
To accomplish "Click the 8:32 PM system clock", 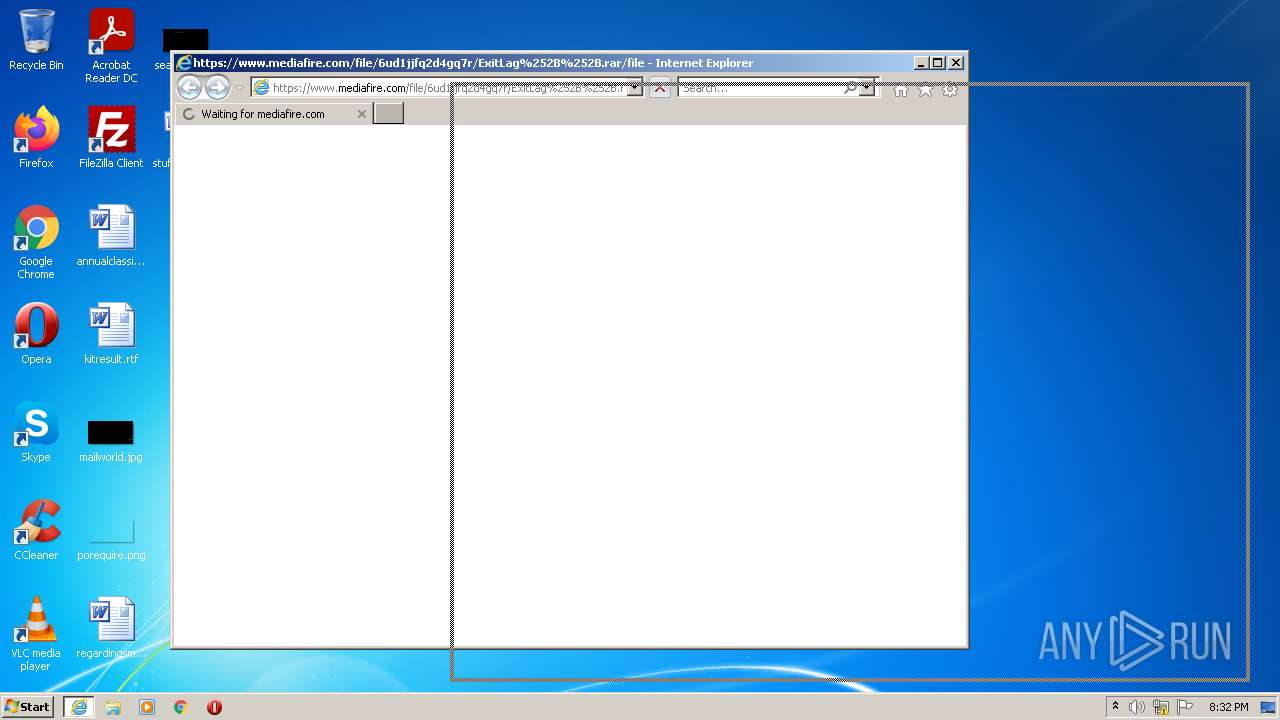I will pyautogui.click(x=1228, y=707).
